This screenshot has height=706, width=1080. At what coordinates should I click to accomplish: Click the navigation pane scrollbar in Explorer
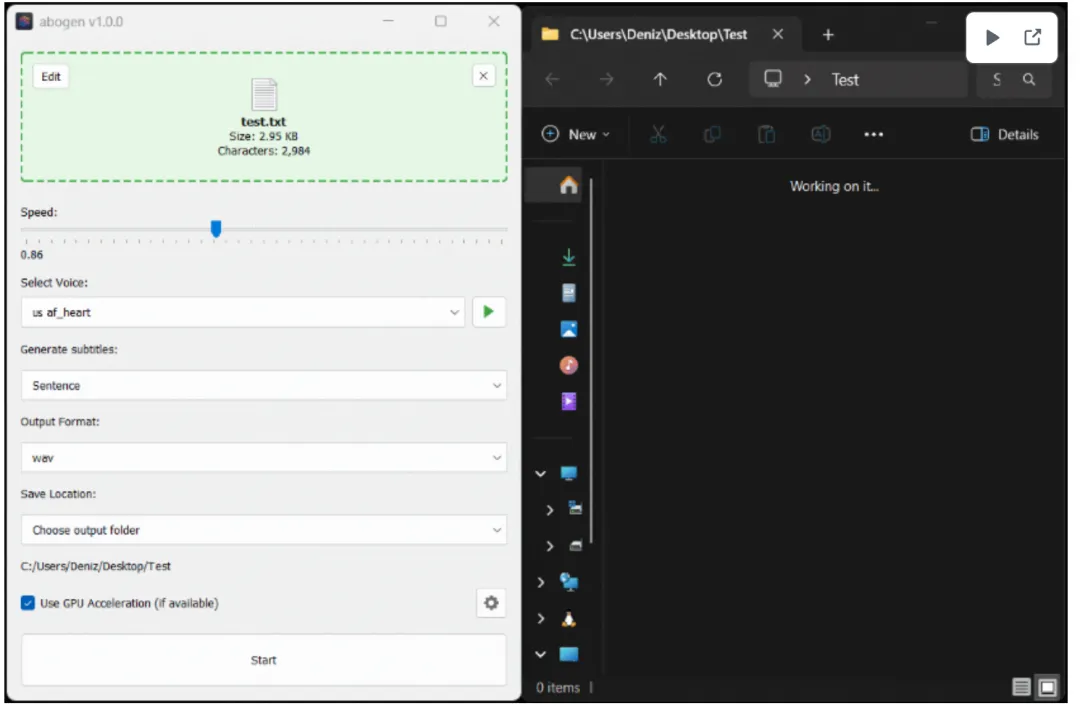[591, 362]
